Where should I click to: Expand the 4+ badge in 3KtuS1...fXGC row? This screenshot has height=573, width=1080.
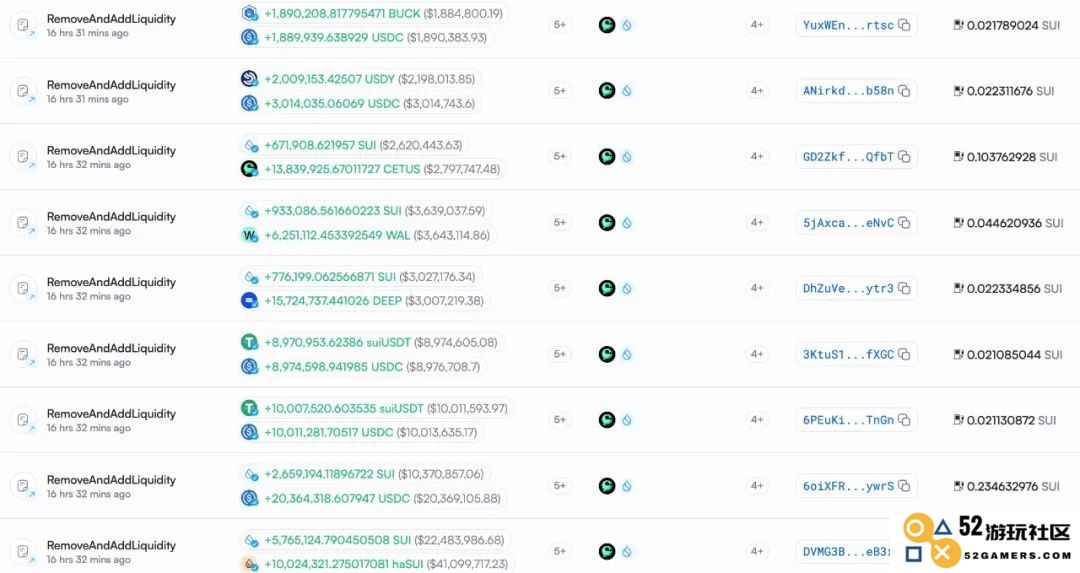tap(757, 354)
